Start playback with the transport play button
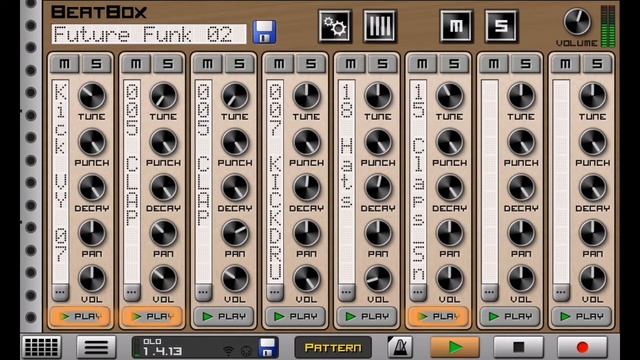This screenshot has width=640, height=360. pos(455,347)
